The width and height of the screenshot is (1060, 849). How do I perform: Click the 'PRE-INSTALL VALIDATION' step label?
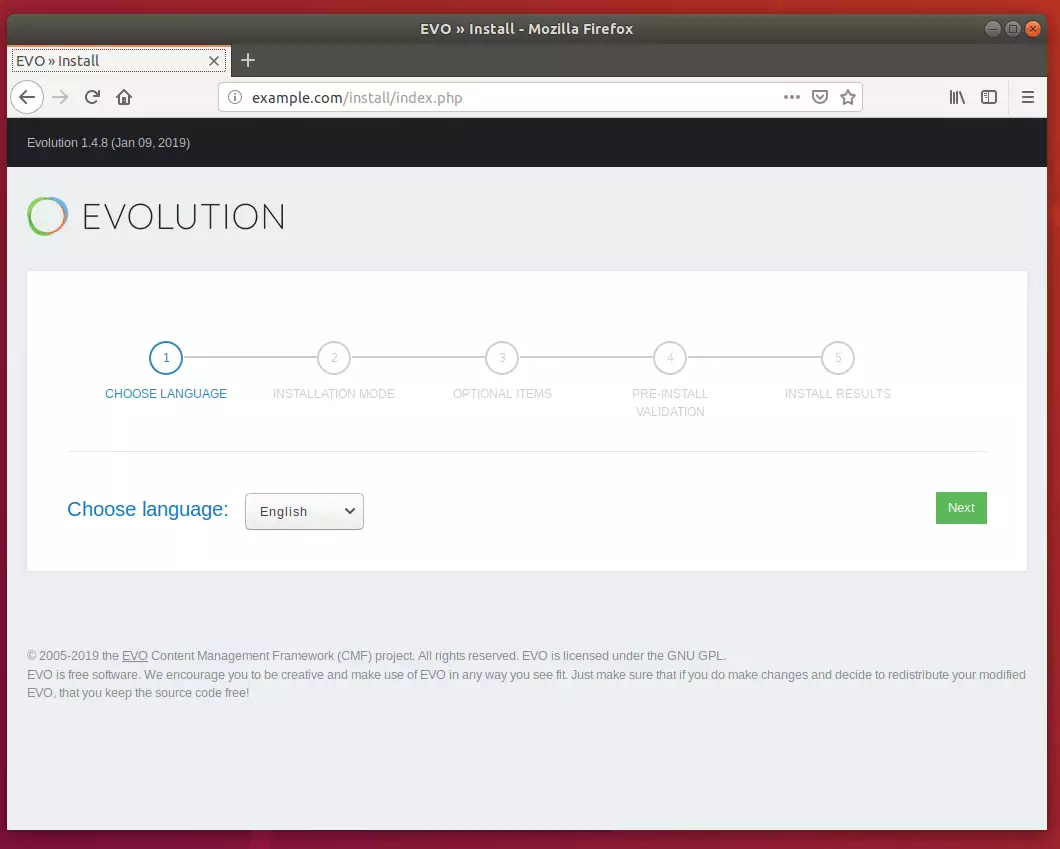click(670, 402)
